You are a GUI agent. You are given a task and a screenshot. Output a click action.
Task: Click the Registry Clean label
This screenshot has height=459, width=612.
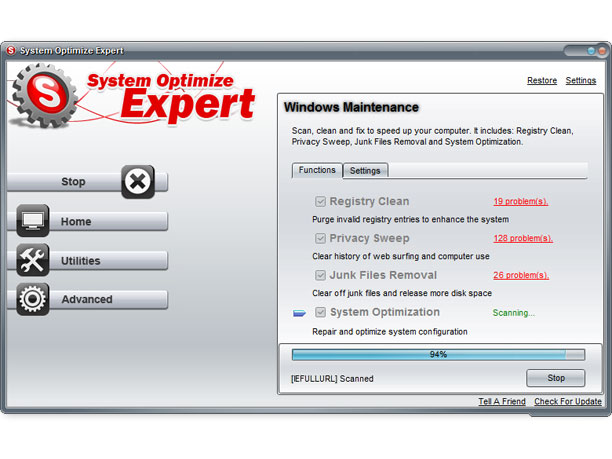[x=369, y=201]
